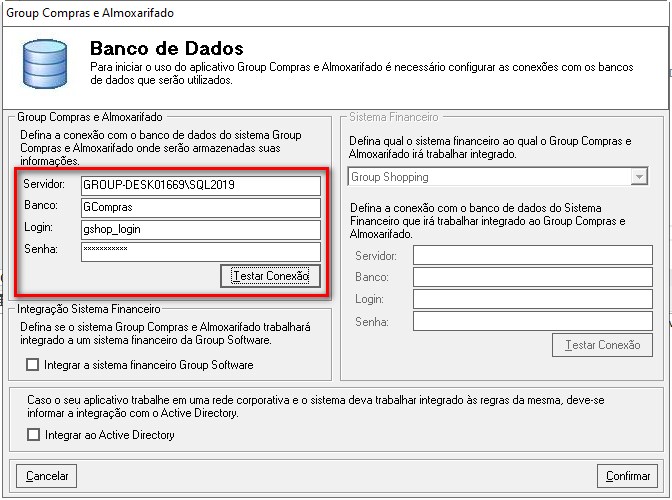Click the Login field with gshop_login
This screenshot has height=500, width=672.
click(x=201, y=230)
